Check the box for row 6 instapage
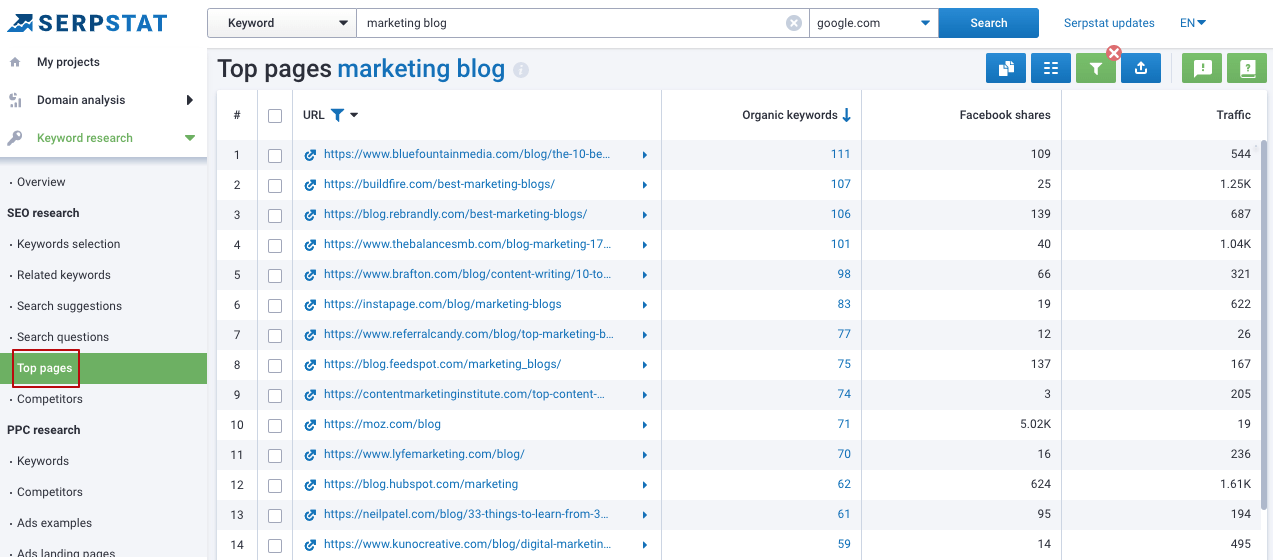The height and width of the screenshot is (560, 1273). [275, 305]
